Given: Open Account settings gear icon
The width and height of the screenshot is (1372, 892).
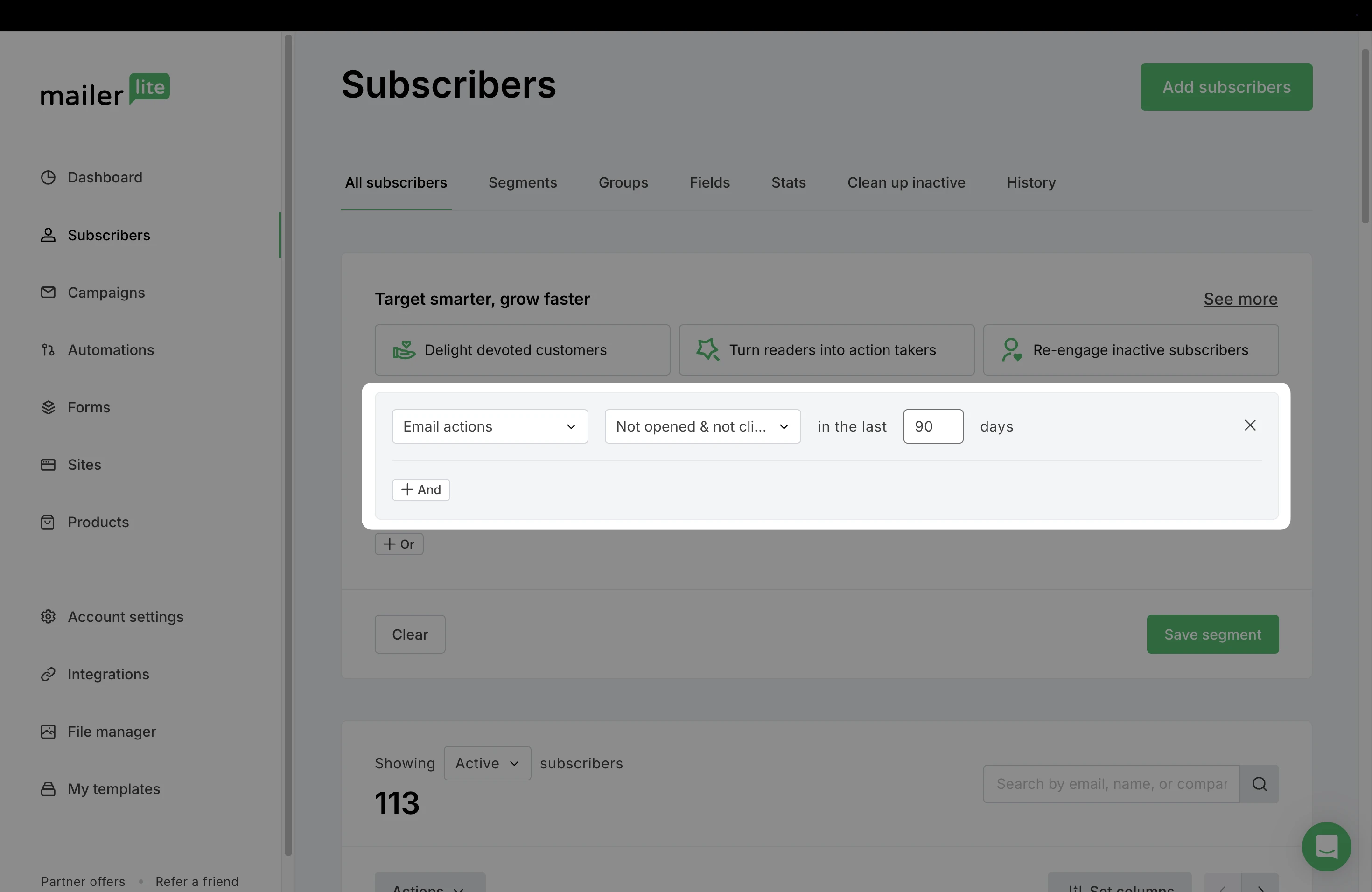Looking at the screenshot, I should pos(49,617).
